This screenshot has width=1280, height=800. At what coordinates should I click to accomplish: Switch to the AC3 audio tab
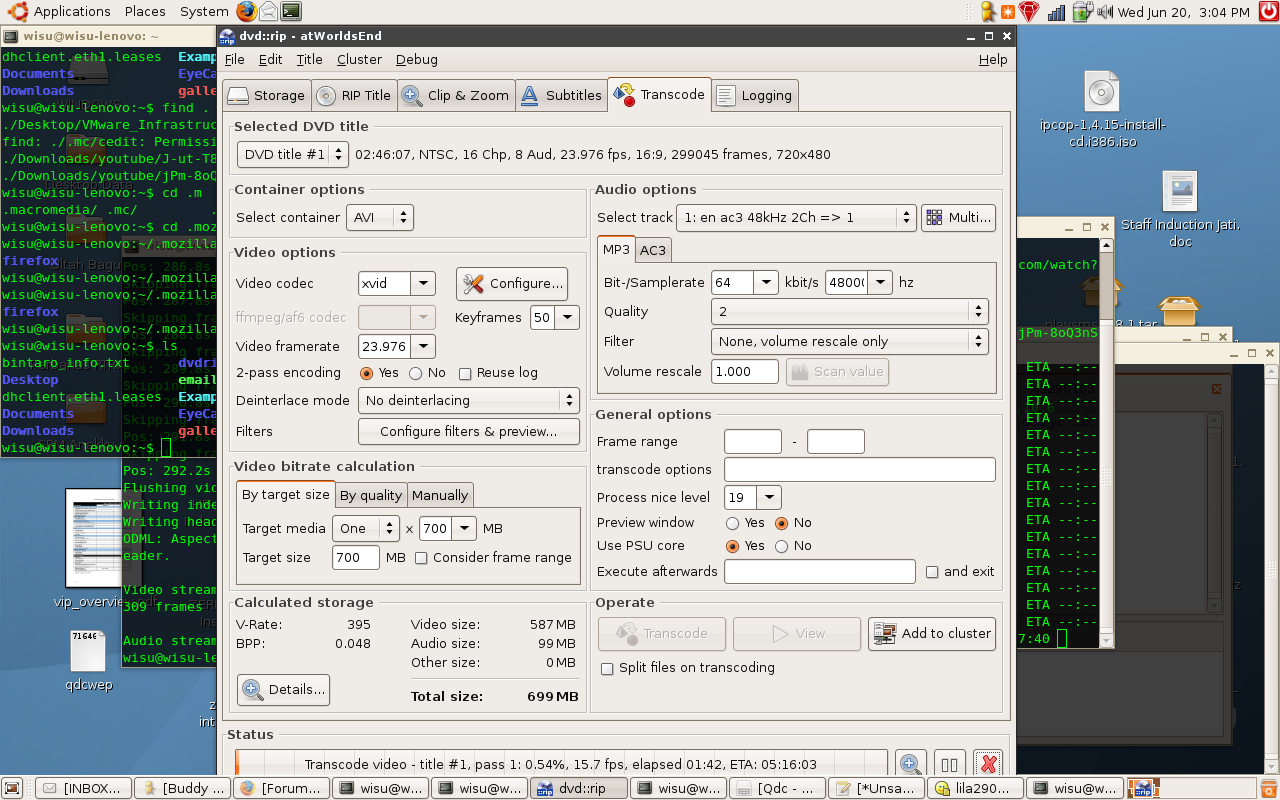coord(653,250)
